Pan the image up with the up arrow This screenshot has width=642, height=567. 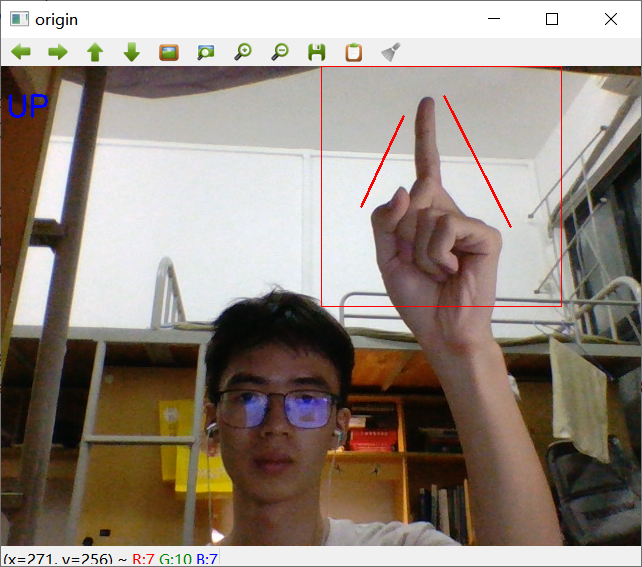point(95,52)
